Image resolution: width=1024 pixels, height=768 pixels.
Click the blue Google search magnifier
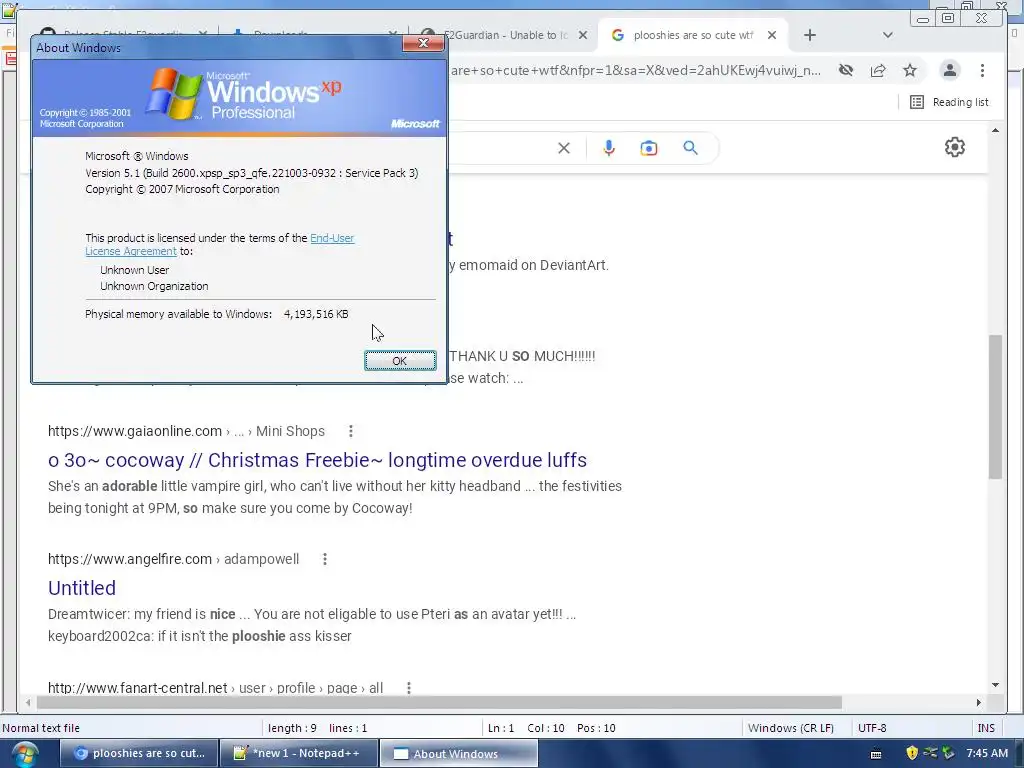[690, 148]
